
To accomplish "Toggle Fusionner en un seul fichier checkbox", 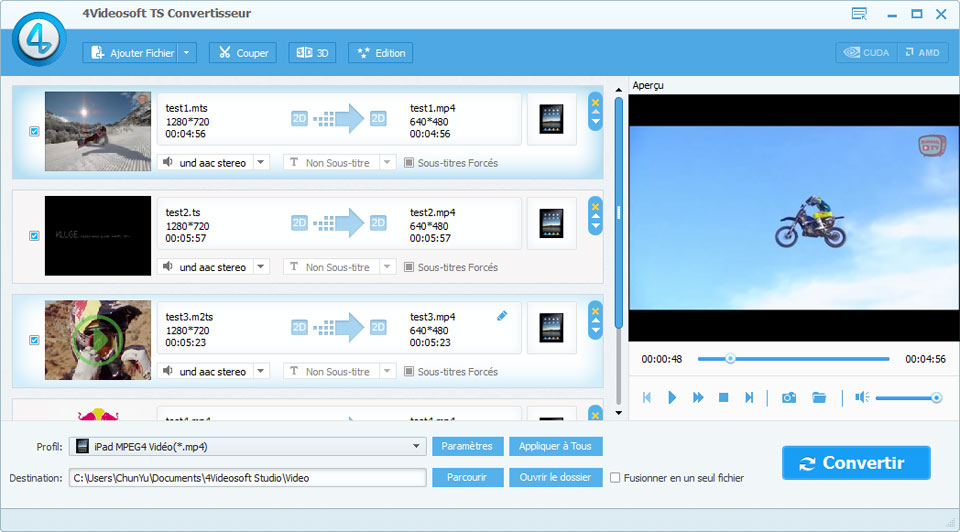I will tap(615, 478).
